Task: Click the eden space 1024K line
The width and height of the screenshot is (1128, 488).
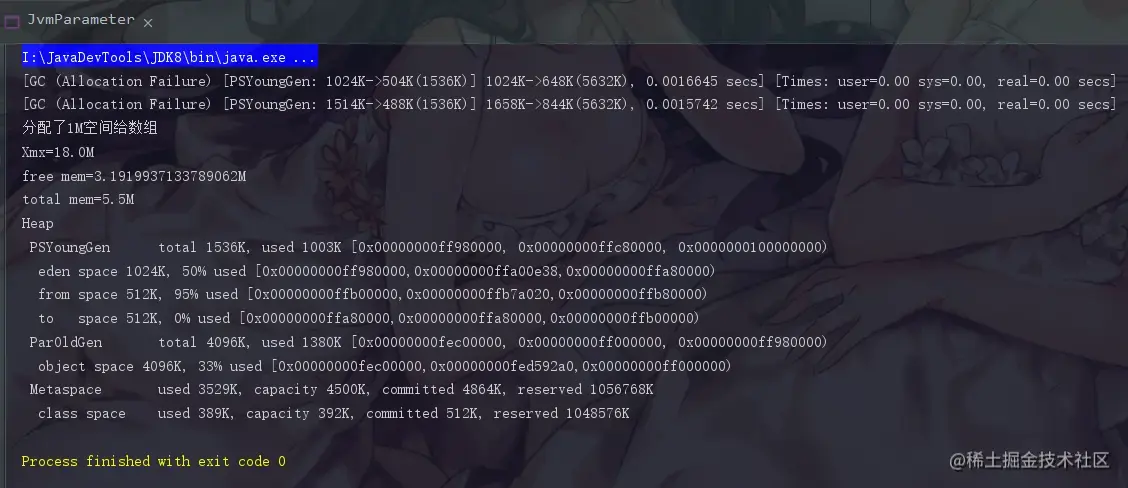Action: (376, 271)
